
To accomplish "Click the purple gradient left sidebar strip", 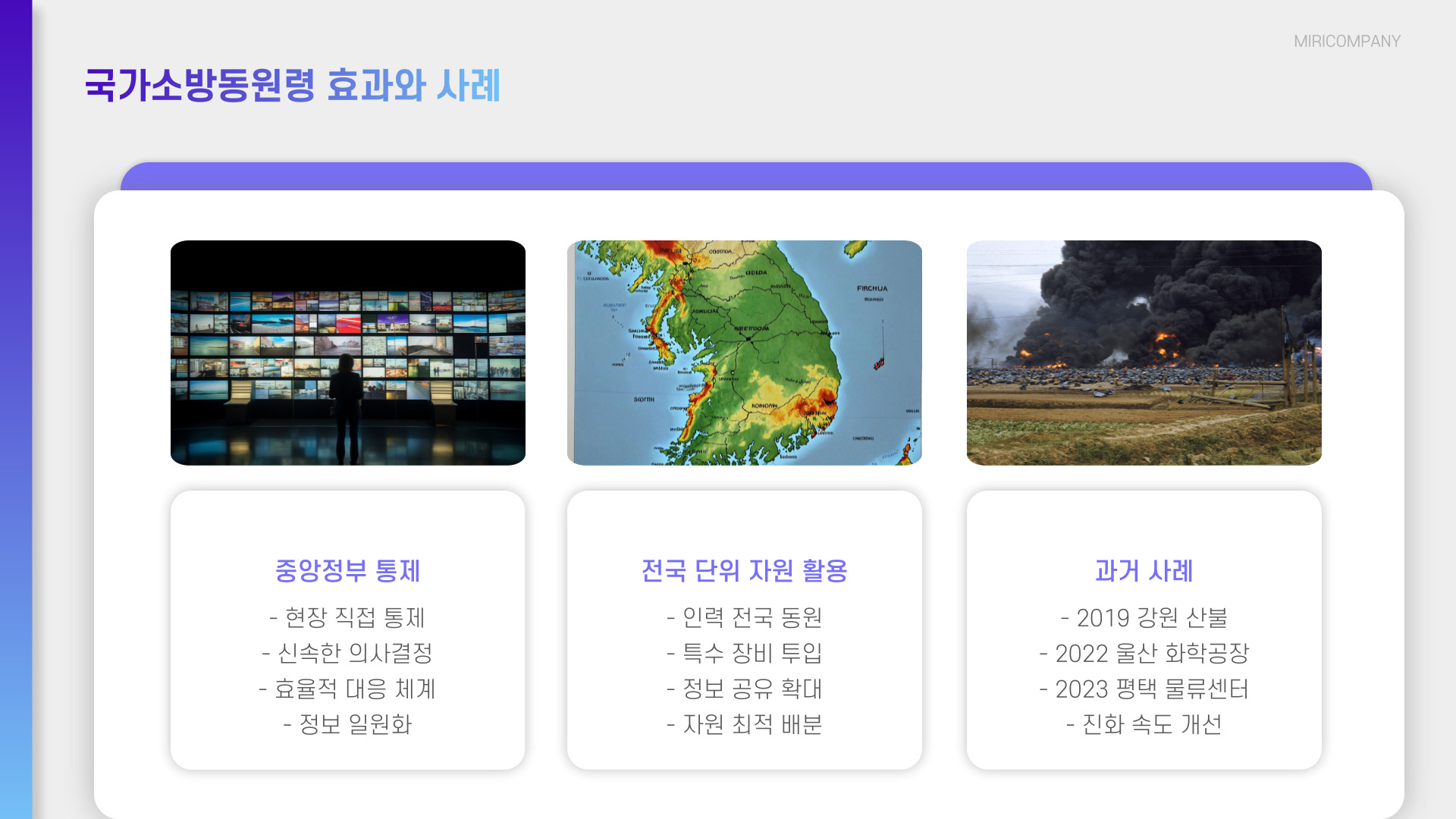I will pos(16,409).
